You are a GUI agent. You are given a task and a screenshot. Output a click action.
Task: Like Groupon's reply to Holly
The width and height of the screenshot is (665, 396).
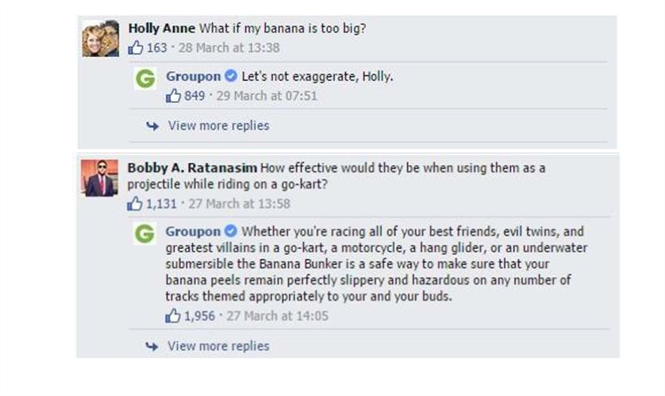(173, 95)
